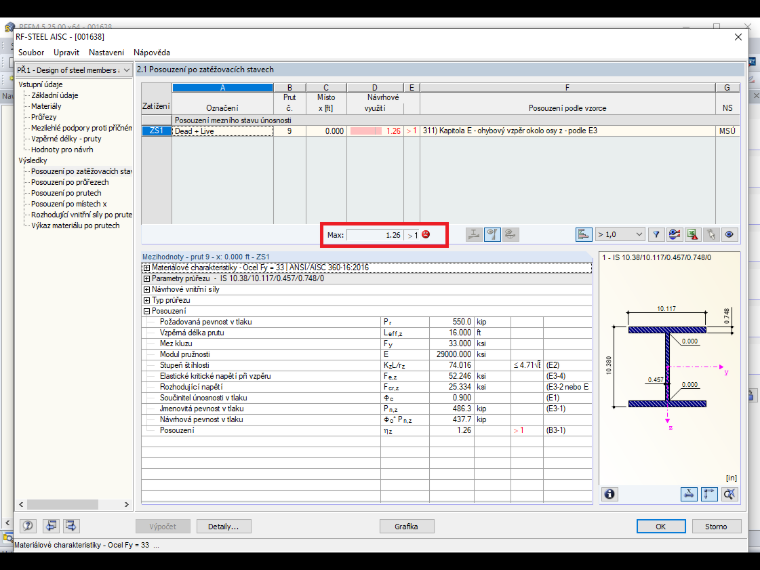Click the zoom reset icon under cross-section
Image resolution: width=760 pixels, height=570 pixels.
[729, 494]
